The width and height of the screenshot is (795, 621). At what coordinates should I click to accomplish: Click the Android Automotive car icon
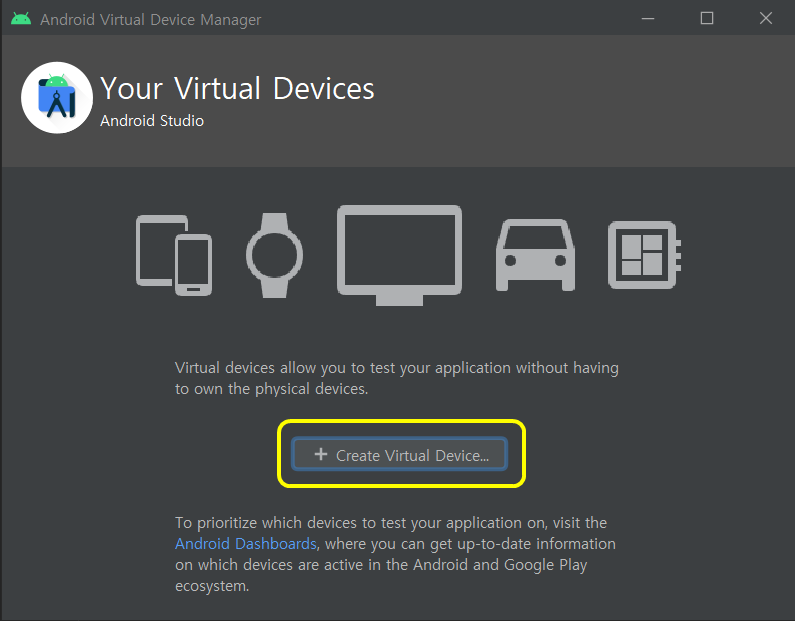coord(535,255)
